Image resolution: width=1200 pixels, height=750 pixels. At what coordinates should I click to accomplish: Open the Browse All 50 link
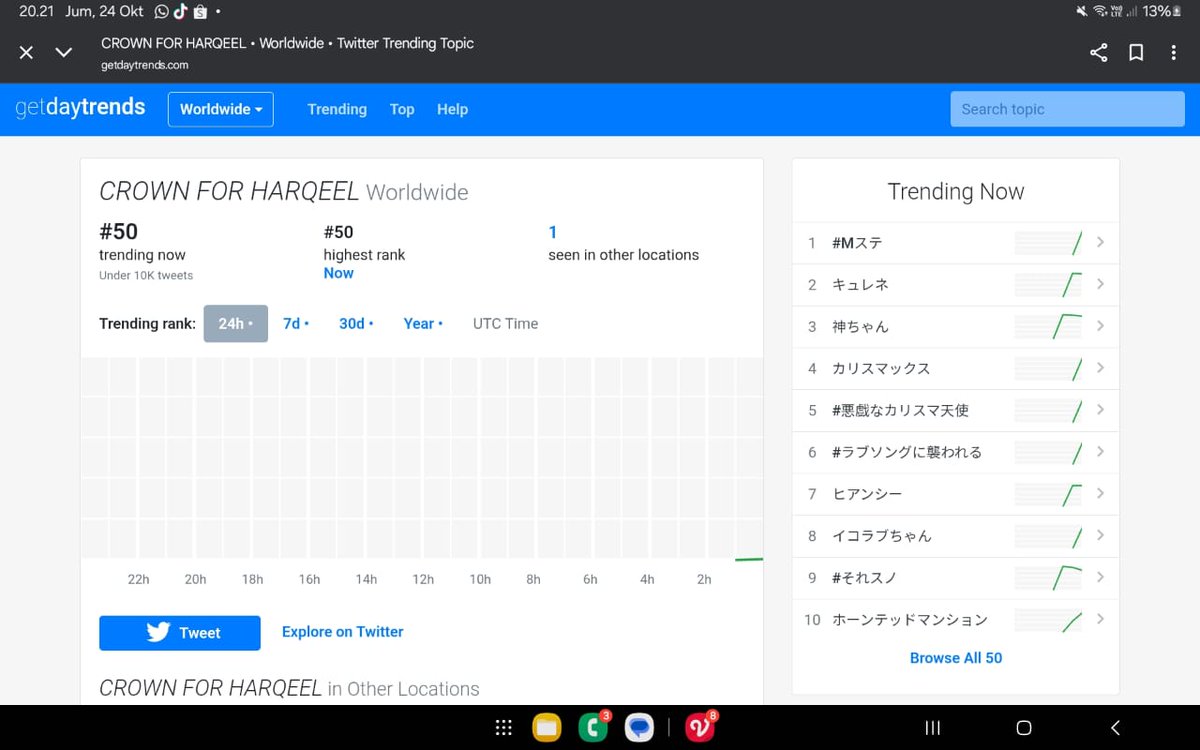coord(956,658)
